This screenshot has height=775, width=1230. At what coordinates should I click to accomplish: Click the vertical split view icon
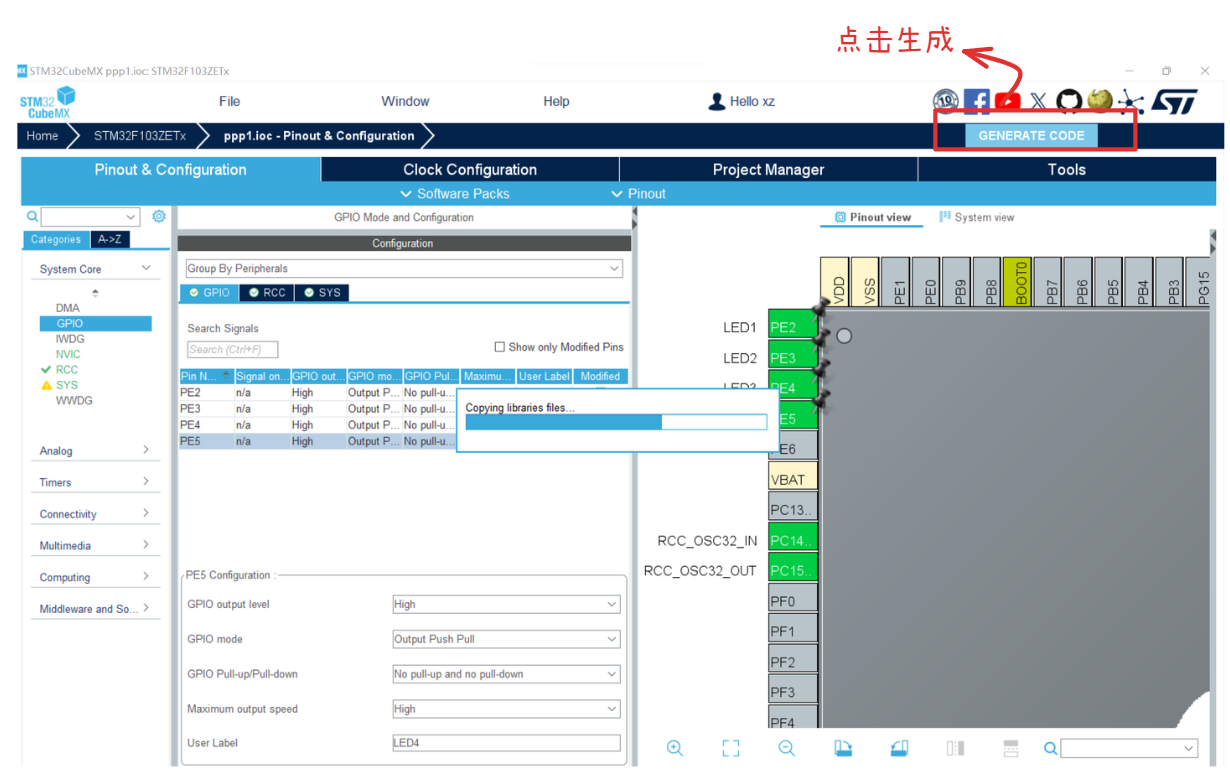pos(955,748)
